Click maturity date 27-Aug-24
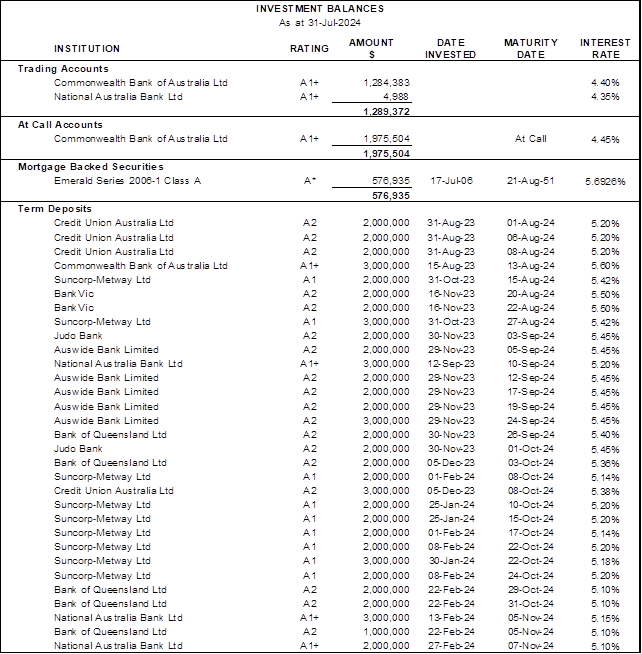This screenshot has height=654, width=642. pyautogui.click(x=531, y=322)
